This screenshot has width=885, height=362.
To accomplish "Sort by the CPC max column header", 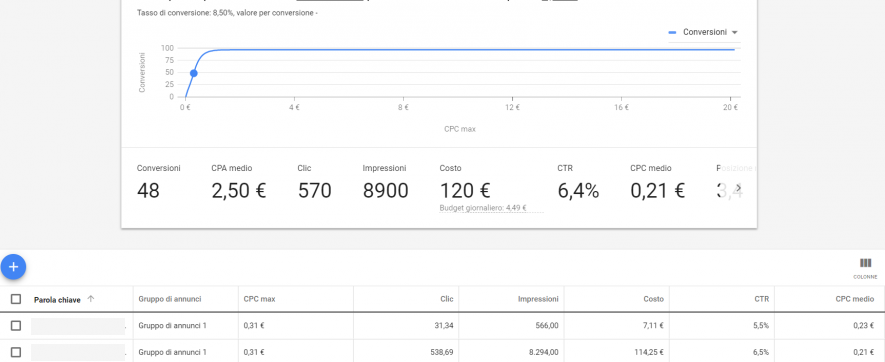I will coord(260,299).
